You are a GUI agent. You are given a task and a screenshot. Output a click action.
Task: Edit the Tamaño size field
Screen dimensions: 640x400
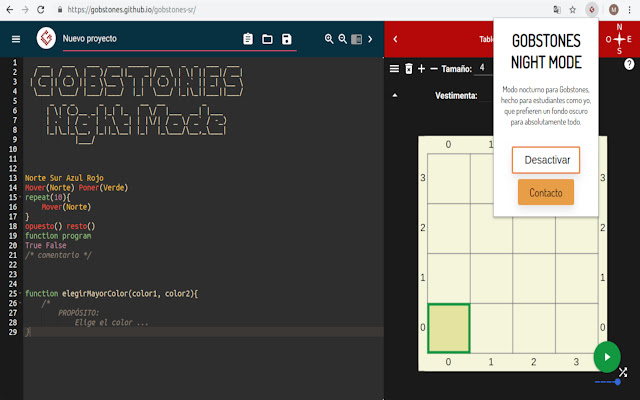(484, 68)
